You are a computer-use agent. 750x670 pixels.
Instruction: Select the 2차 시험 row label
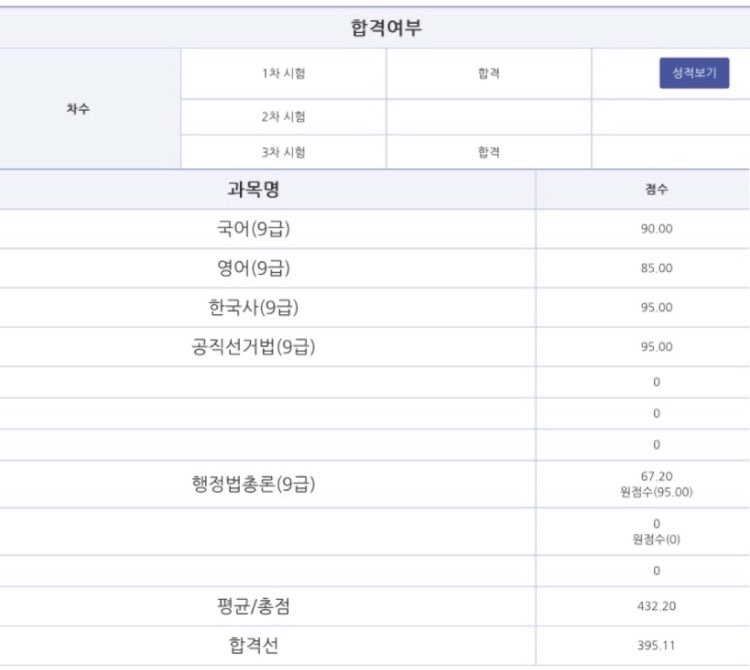click(284, 117)
